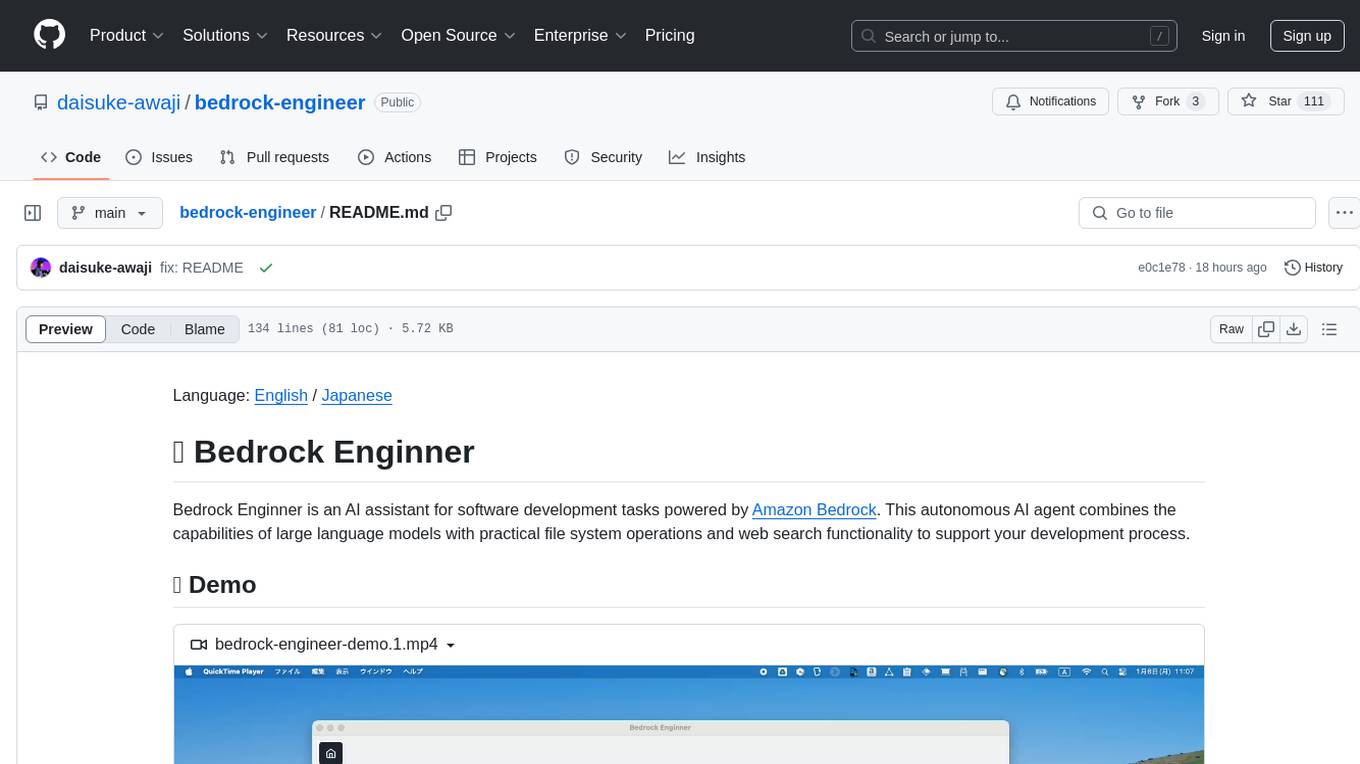This screenshot has width=1360, height=764.
Task: Open the GitHub homepage via the logo
Action: tap(49, 35)
